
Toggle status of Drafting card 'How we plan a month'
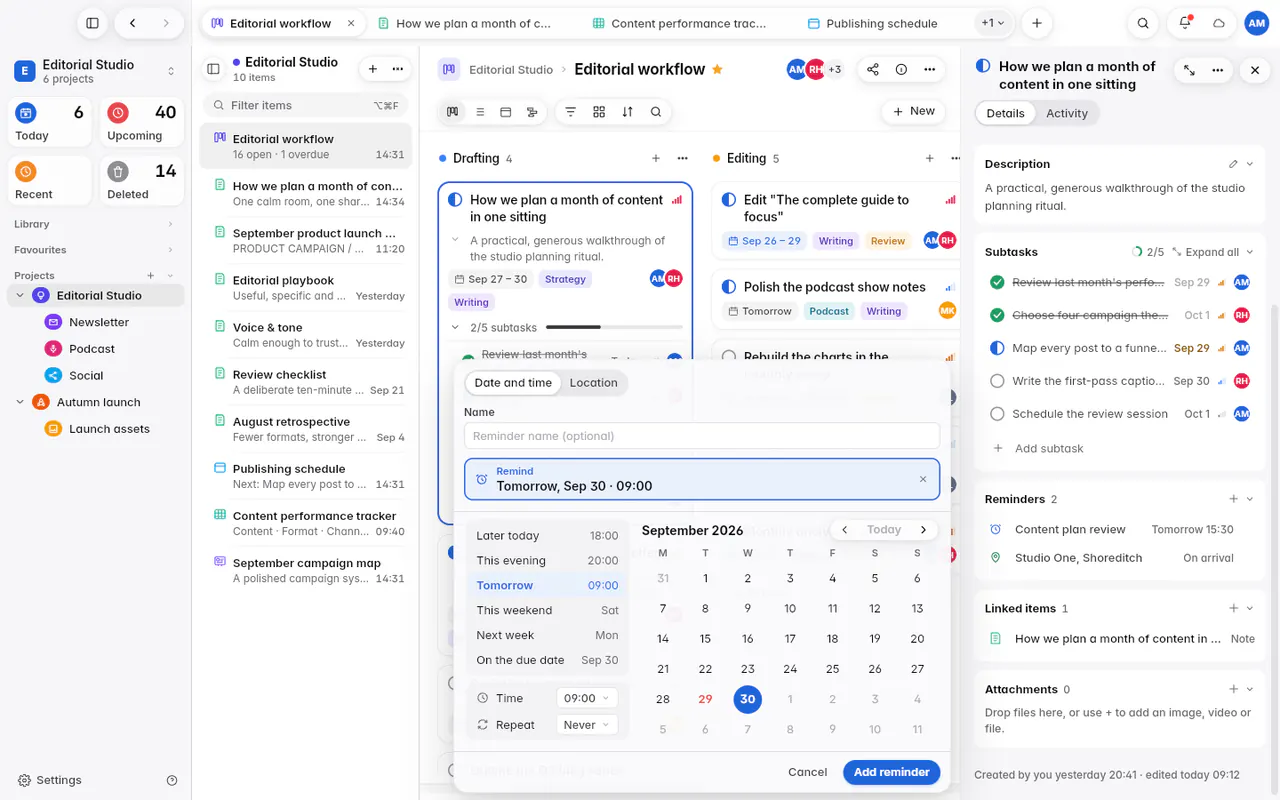pyautogui.click(x=455, y=200)
